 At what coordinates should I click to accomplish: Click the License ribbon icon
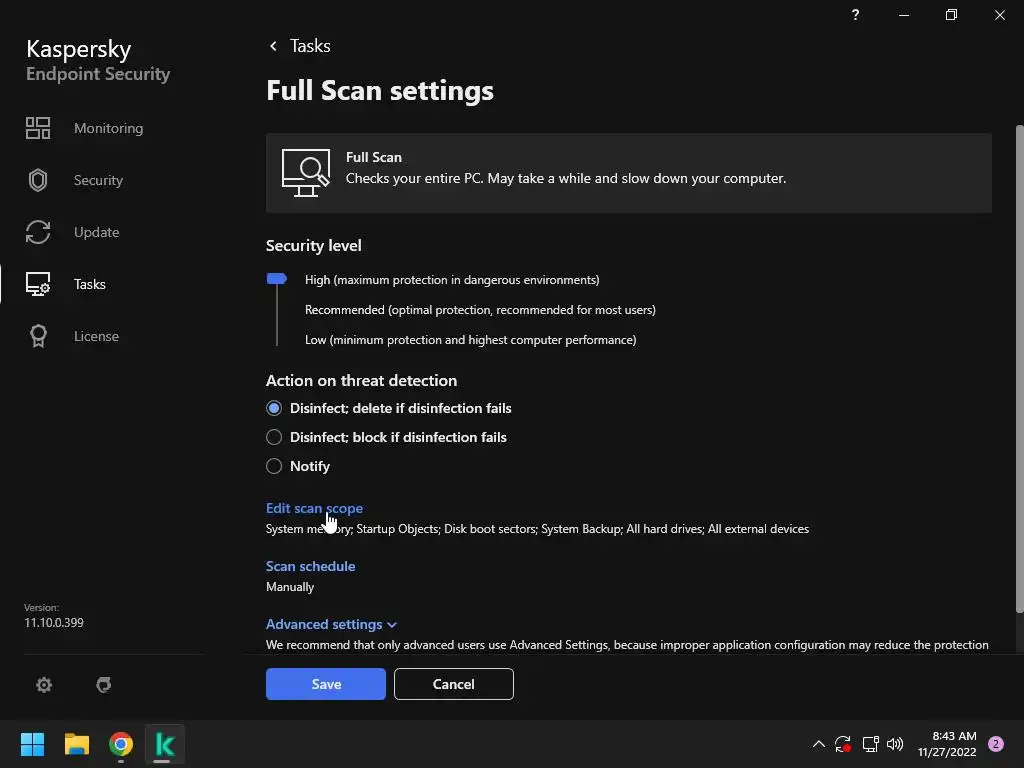38,336
